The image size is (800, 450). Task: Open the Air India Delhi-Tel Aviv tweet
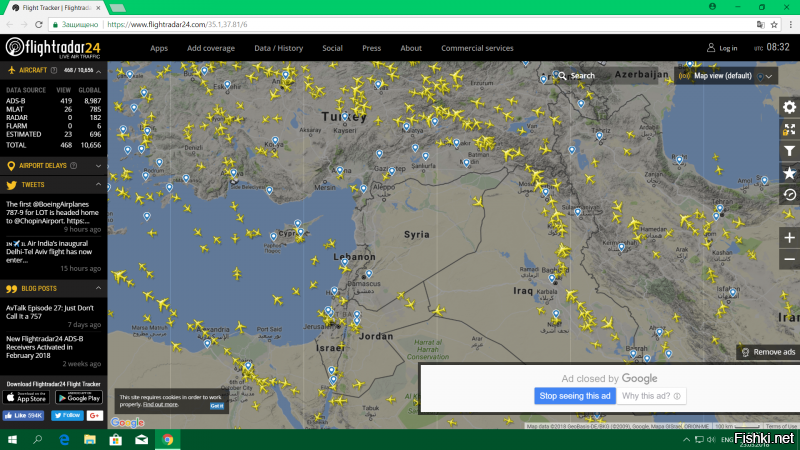[49, 252]
